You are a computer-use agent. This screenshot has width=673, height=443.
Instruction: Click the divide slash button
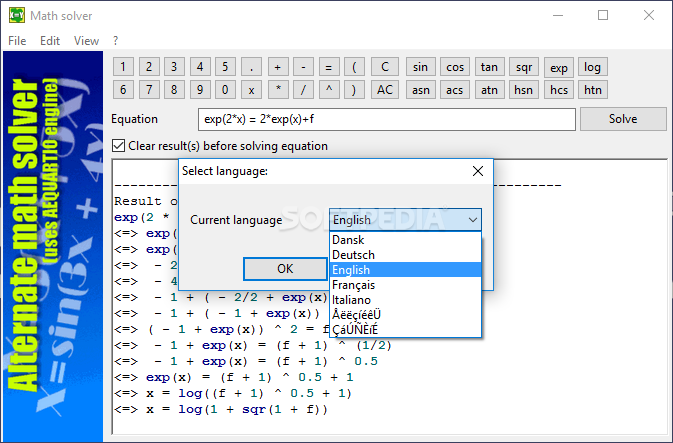pos(303,90)
